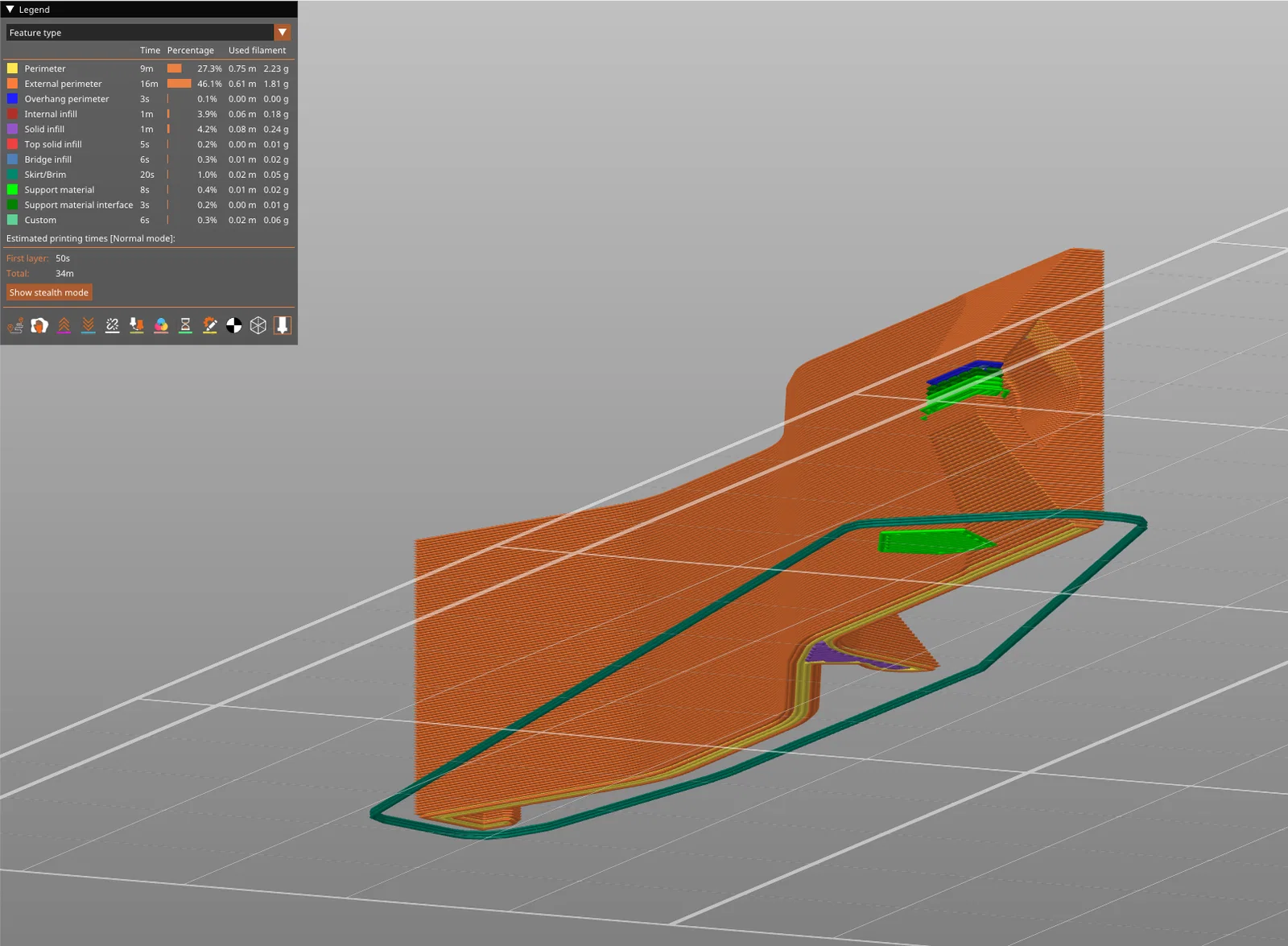Toggle Internal infill row visibility
Viewport: 1288px width, 946px height.
(x=149, y=114)
